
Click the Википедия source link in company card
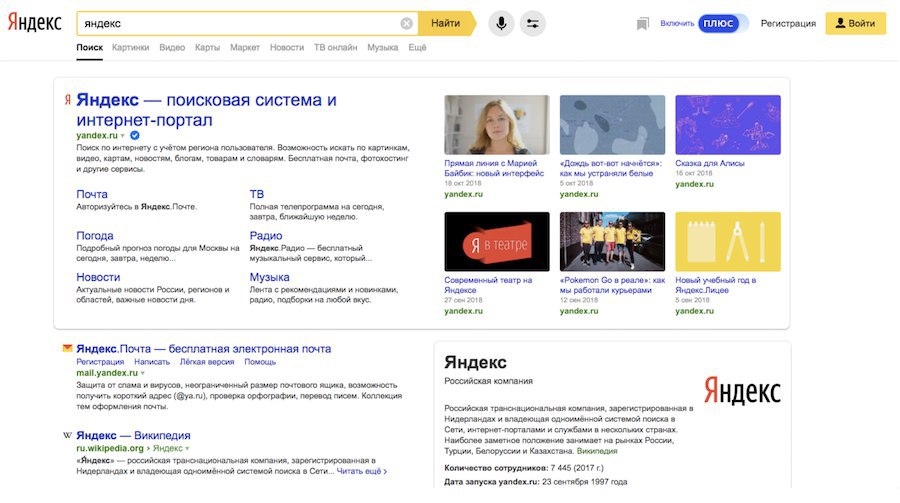click(x=597, y=451)
